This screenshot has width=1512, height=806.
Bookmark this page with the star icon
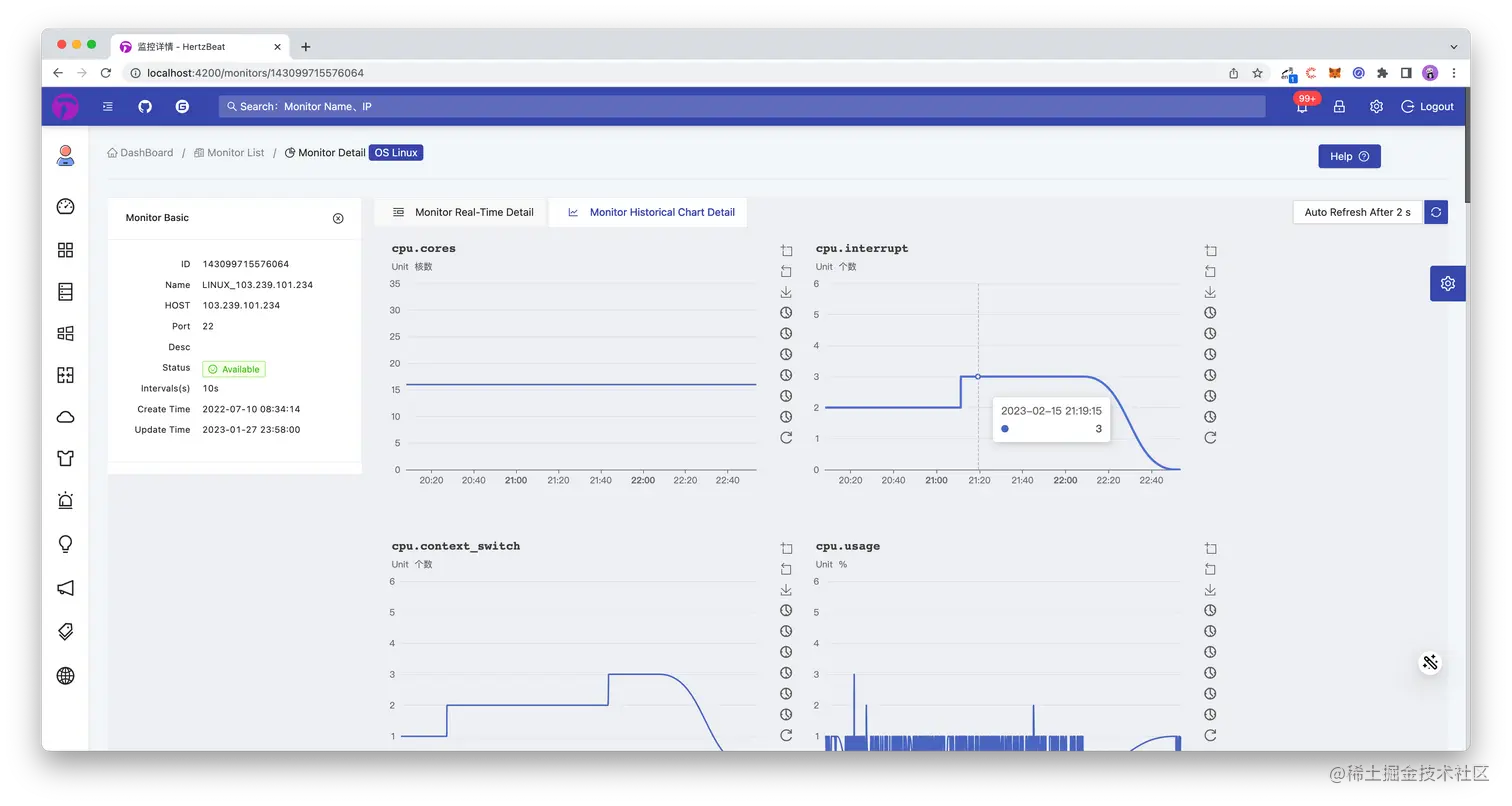coord(1258,73)
